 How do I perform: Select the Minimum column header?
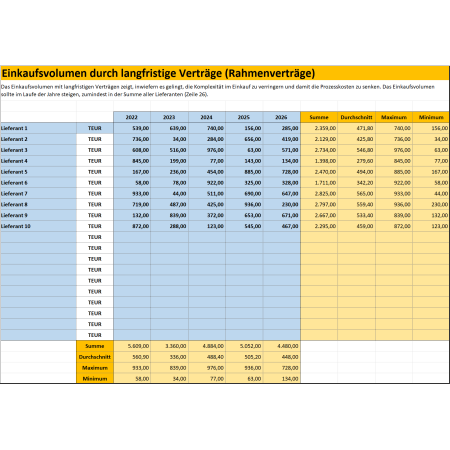point(431,117)
